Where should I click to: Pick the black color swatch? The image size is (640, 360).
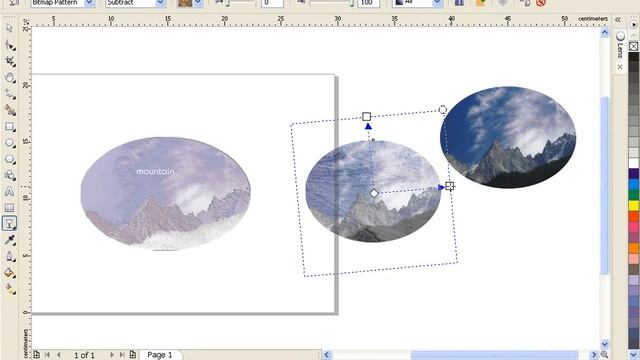tap(633, 57)
